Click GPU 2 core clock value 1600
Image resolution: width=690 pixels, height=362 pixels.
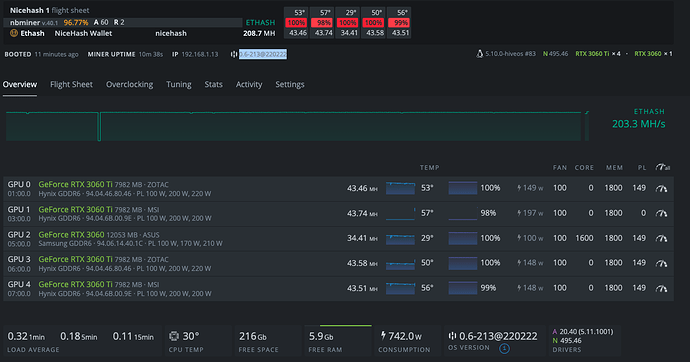(x=584, y=238)
